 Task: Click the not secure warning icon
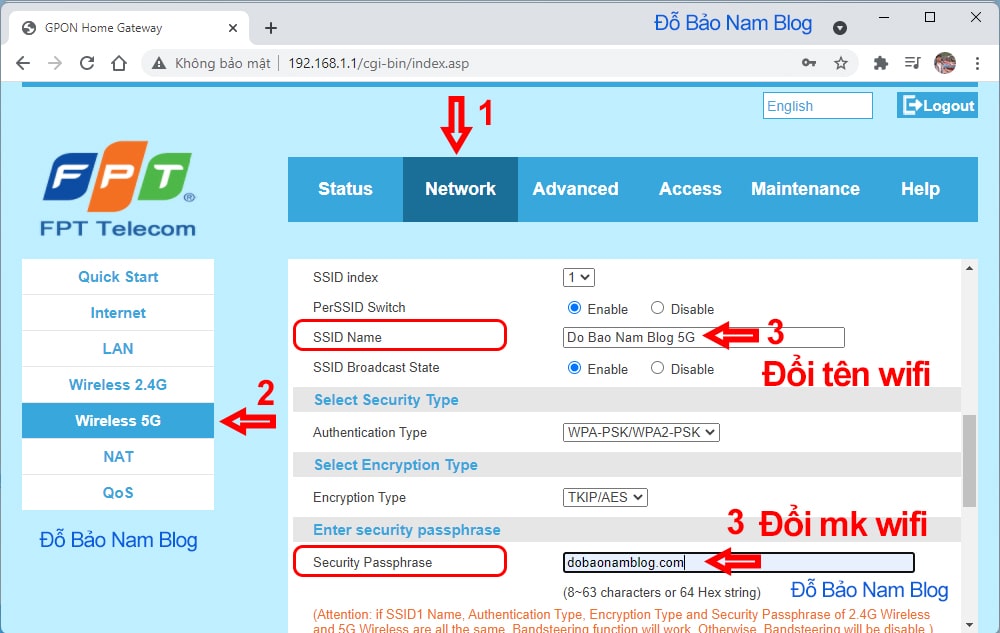[x=158, y=63]
